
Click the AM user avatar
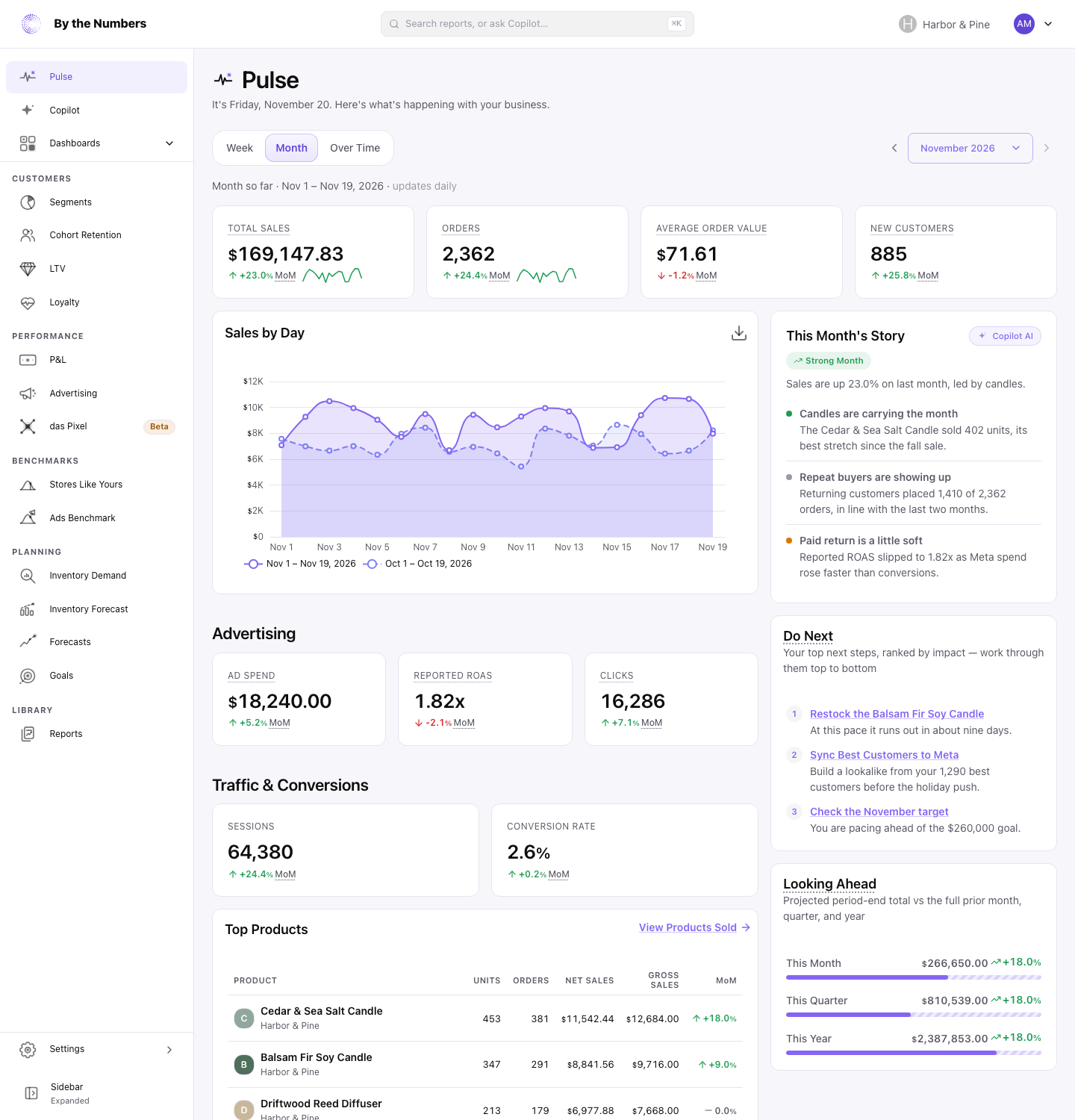pyautogui.click(x=1024, y=24)
